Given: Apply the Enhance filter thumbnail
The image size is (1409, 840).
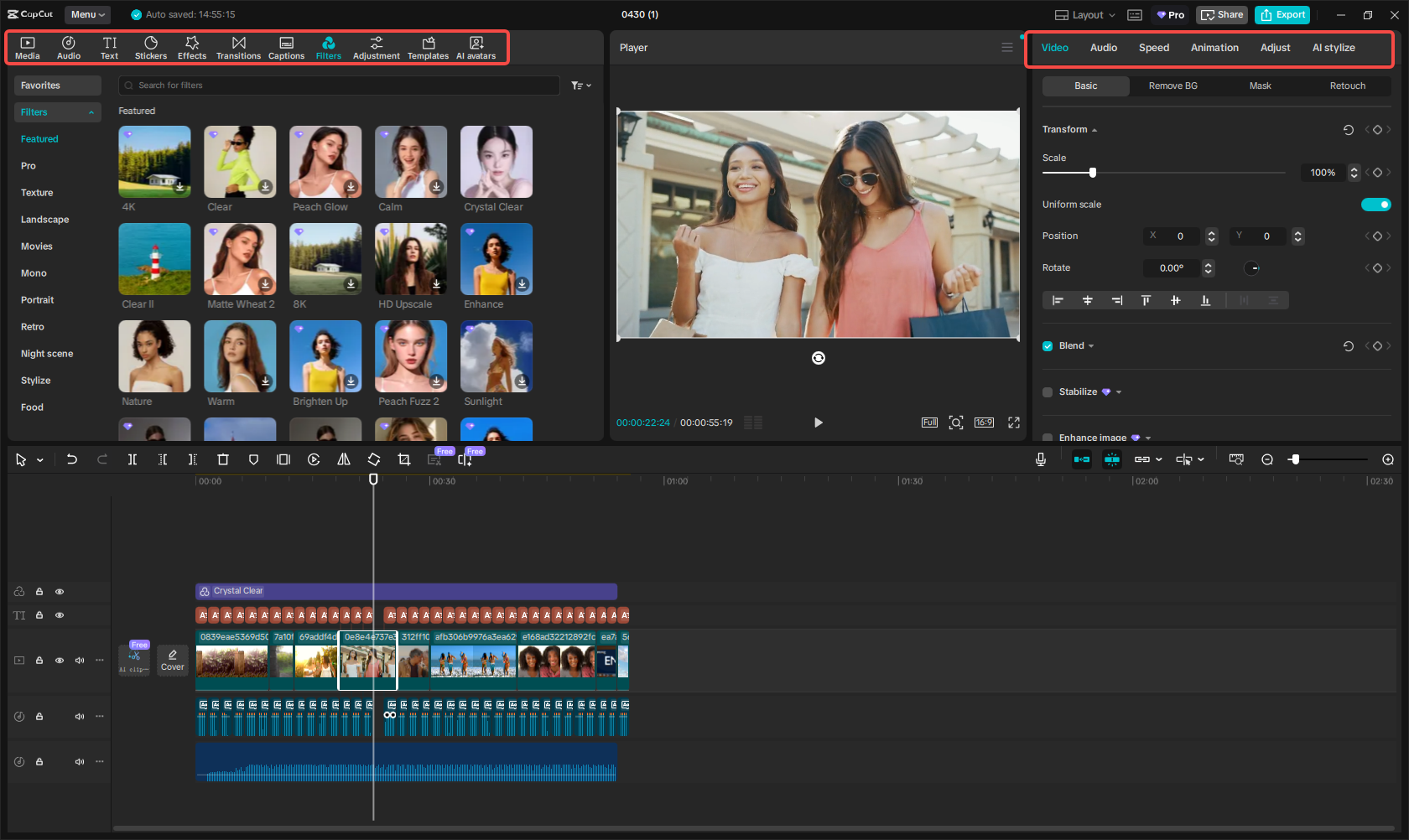Looking at the screenshot, I should (496, 259).
